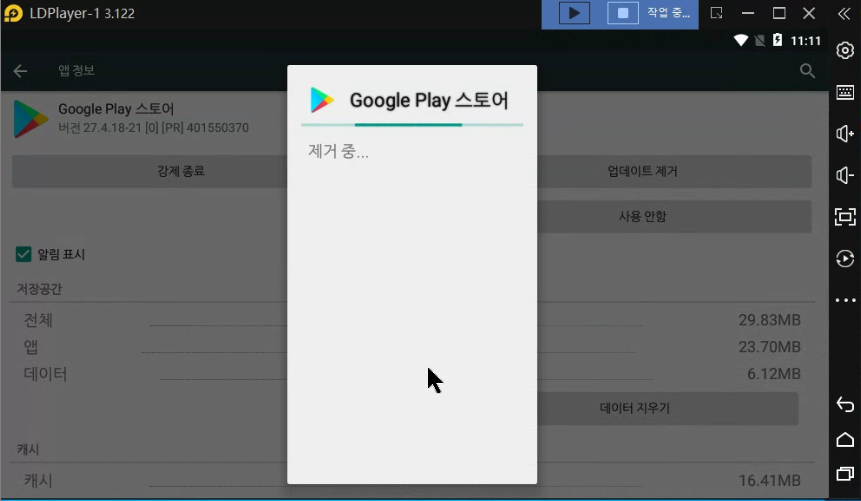Screen dimensions: 861x501
Task: Go back with app info arrow
Action: (20, 71)
